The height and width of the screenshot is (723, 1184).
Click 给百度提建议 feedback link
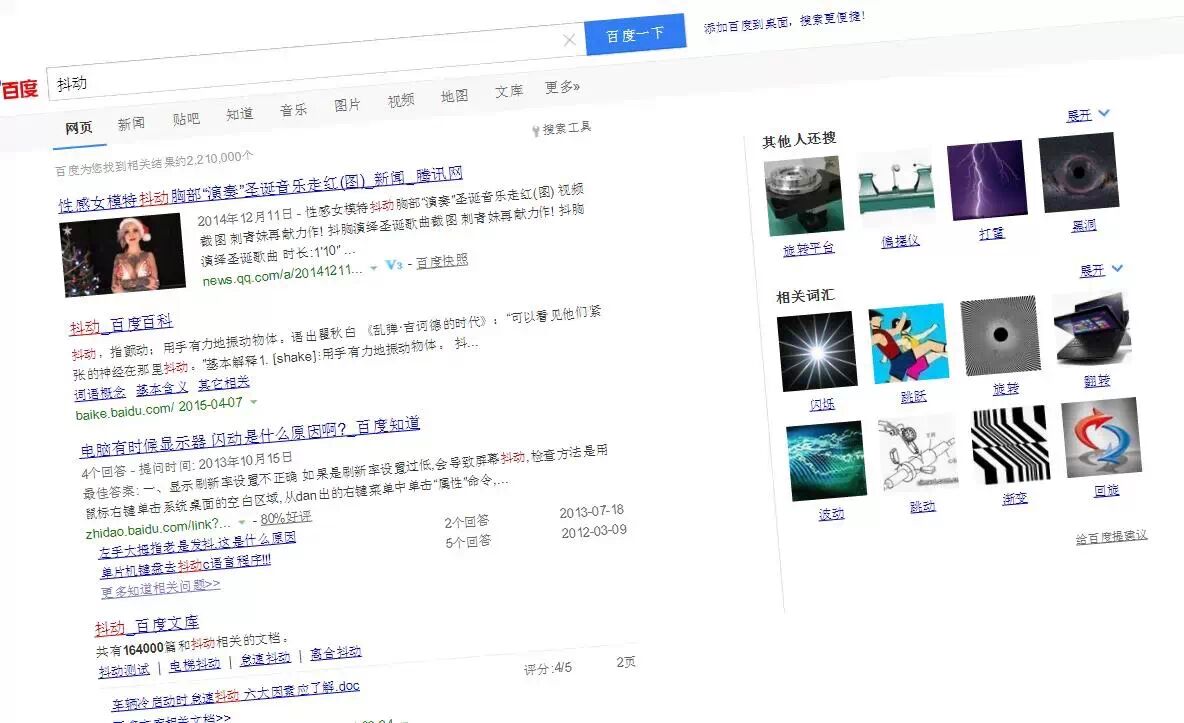pyautogui.click(x=1112, y=536)
